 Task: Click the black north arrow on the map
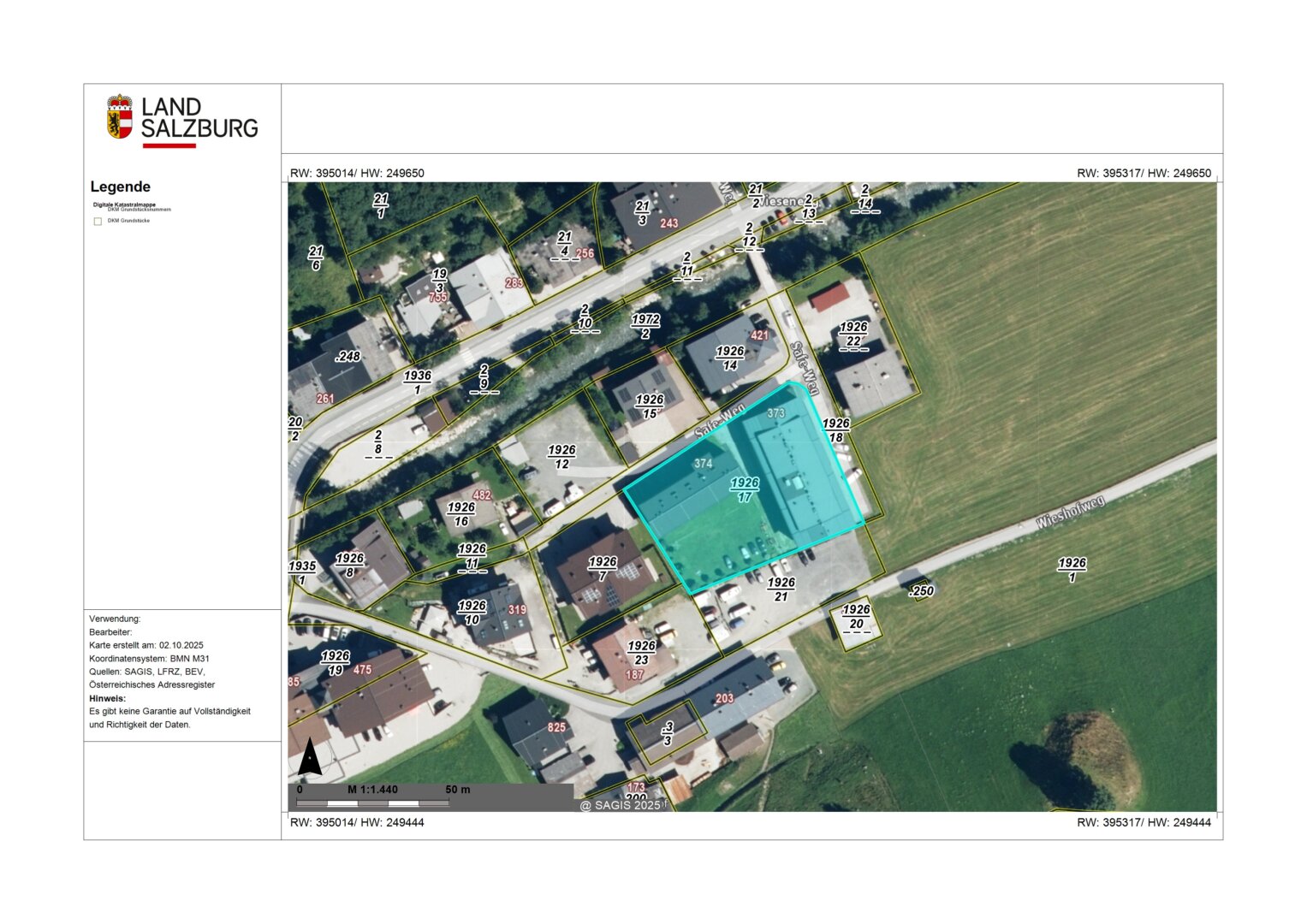(310, 756)
